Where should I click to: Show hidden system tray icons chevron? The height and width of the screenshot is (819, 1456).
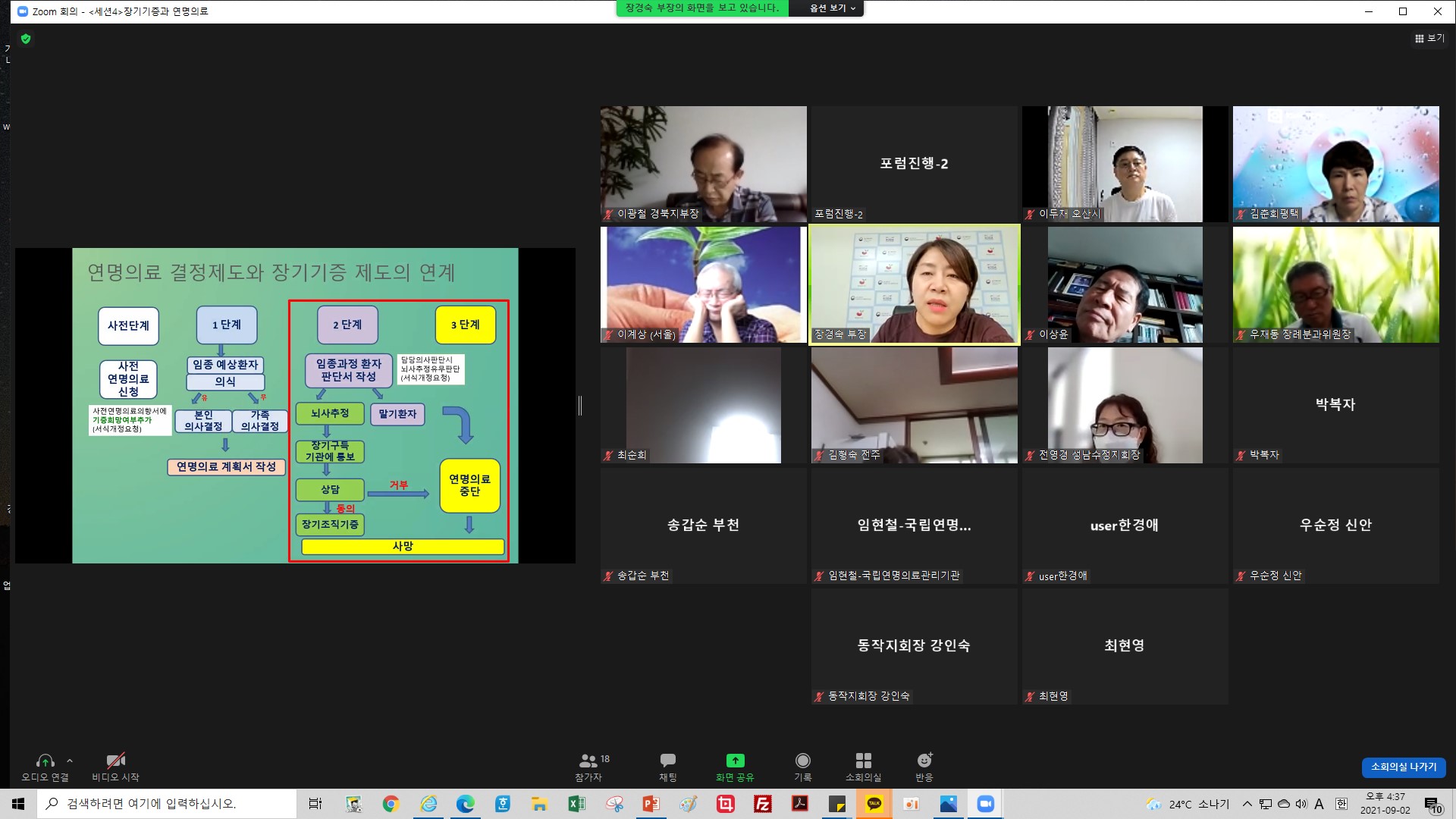point(1247,804)
